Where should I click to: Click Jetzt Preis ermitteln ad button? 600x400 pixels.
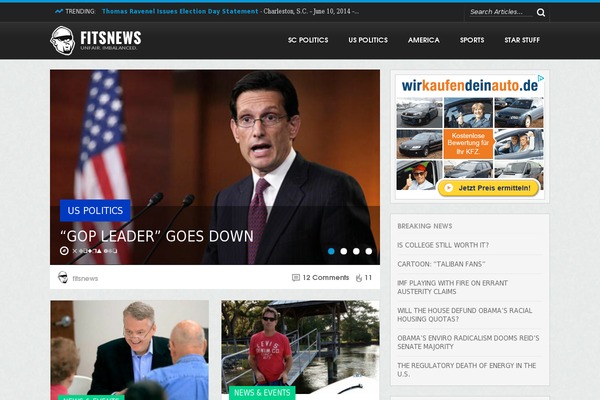(489, 188)
